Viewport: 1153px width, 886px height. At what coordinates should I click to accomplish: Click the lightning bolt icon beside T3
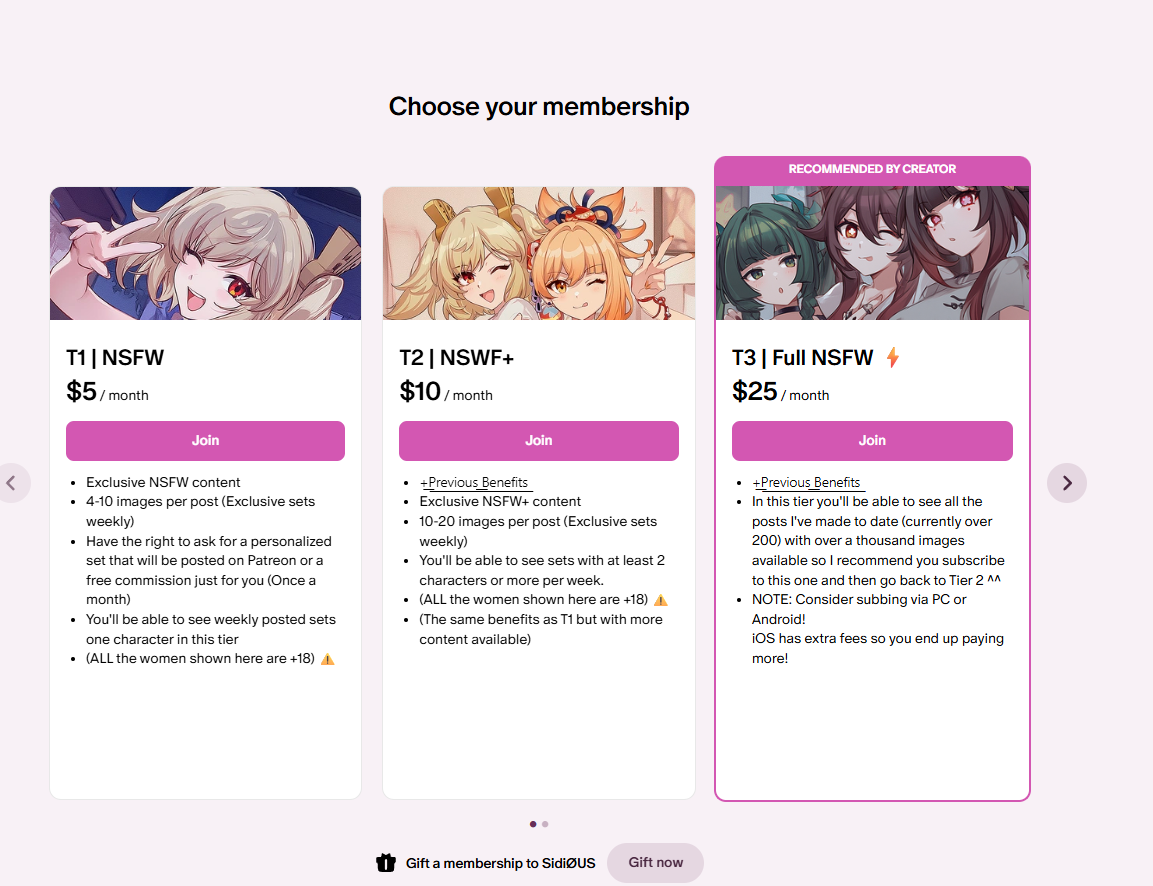[x=893, y=357]
